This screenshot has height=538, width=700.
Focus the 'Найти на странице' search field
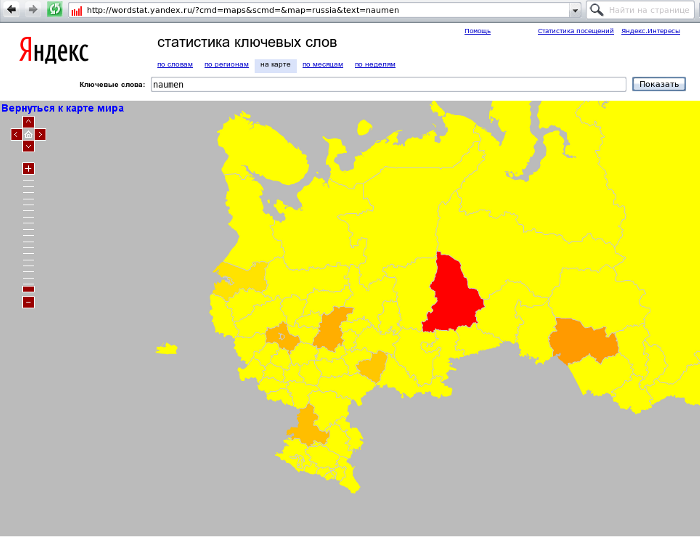coord(649,10)
